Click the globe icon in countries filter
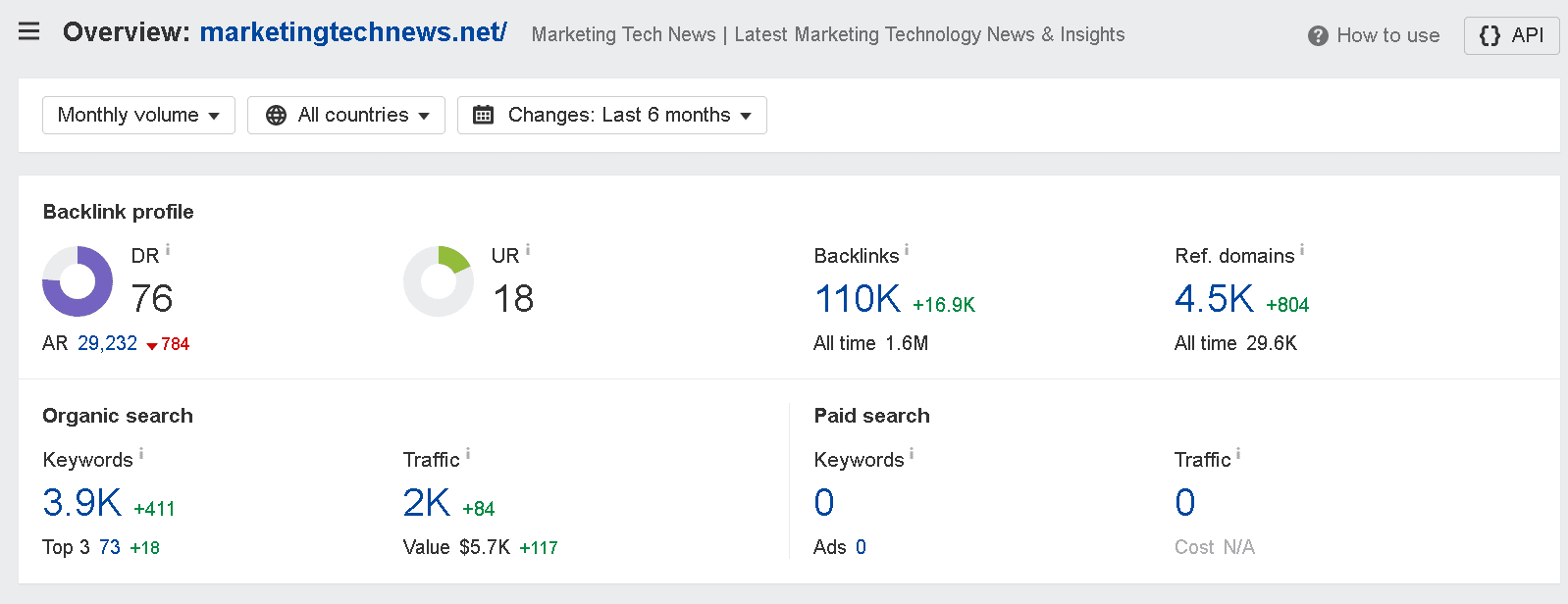This screenshot has width=1568, height=604. [277, 115]
